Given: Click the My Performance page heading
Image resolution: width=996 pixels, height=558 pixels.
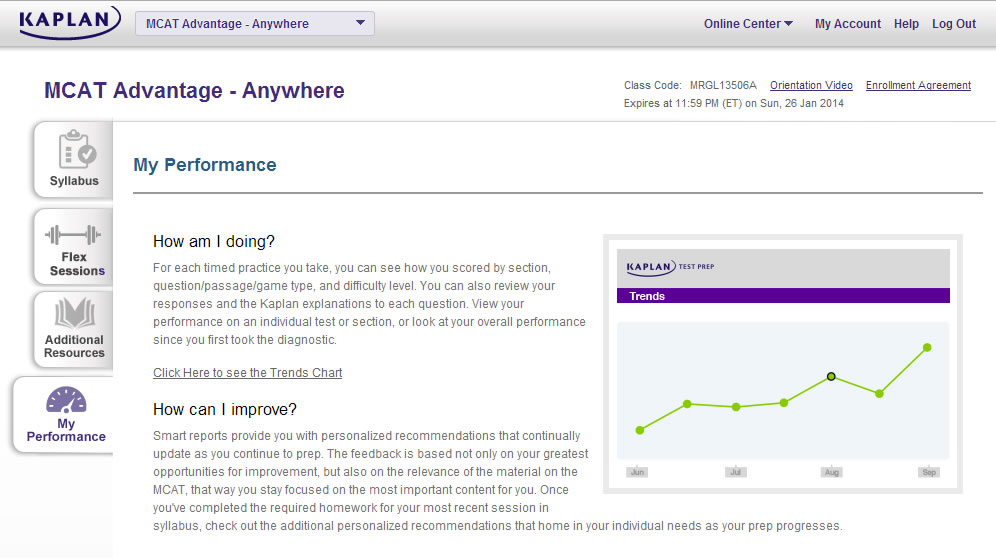Looking at the screenshot, I should 205,165.
